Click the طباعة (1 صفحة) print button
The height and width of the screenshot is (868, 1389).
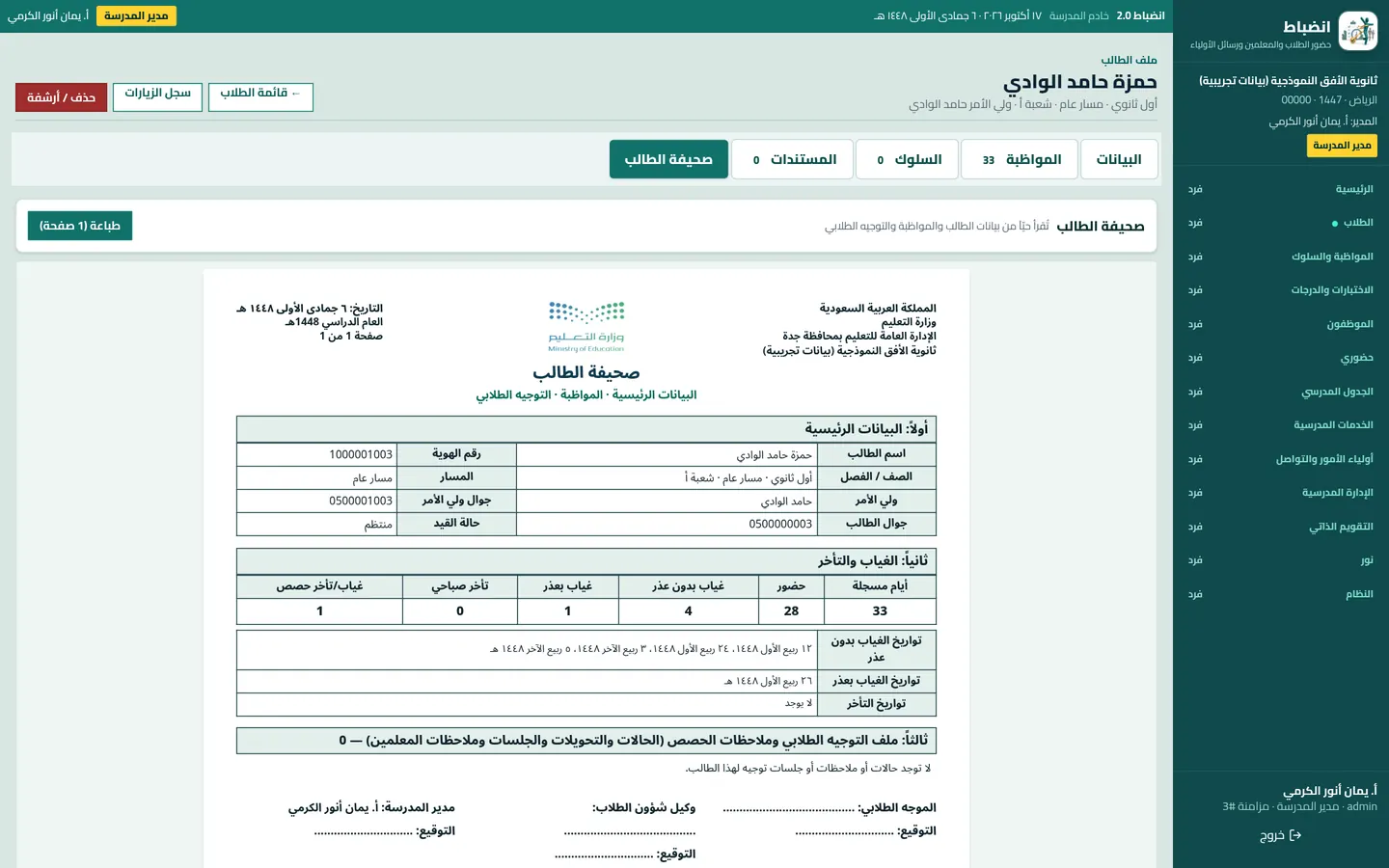point(80,226)
